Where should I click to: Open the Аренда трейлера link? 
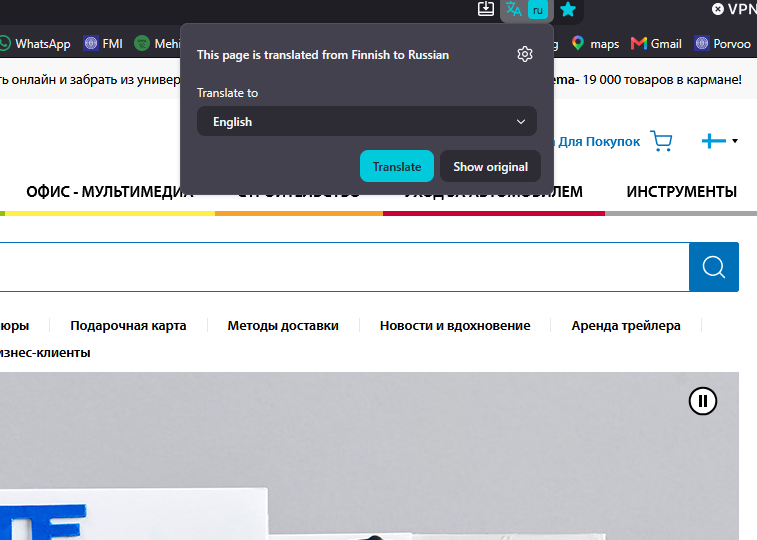[626, 326]
